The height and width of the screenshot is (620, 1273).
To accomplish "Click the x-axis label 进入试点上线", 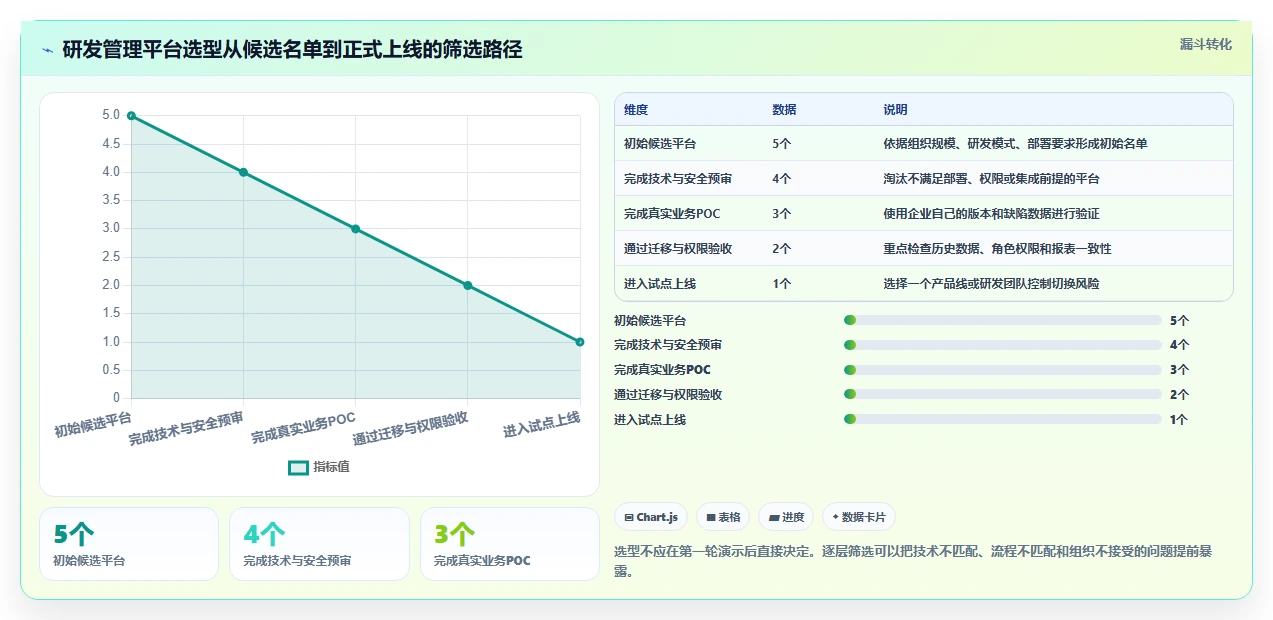I will click(541, 424).
